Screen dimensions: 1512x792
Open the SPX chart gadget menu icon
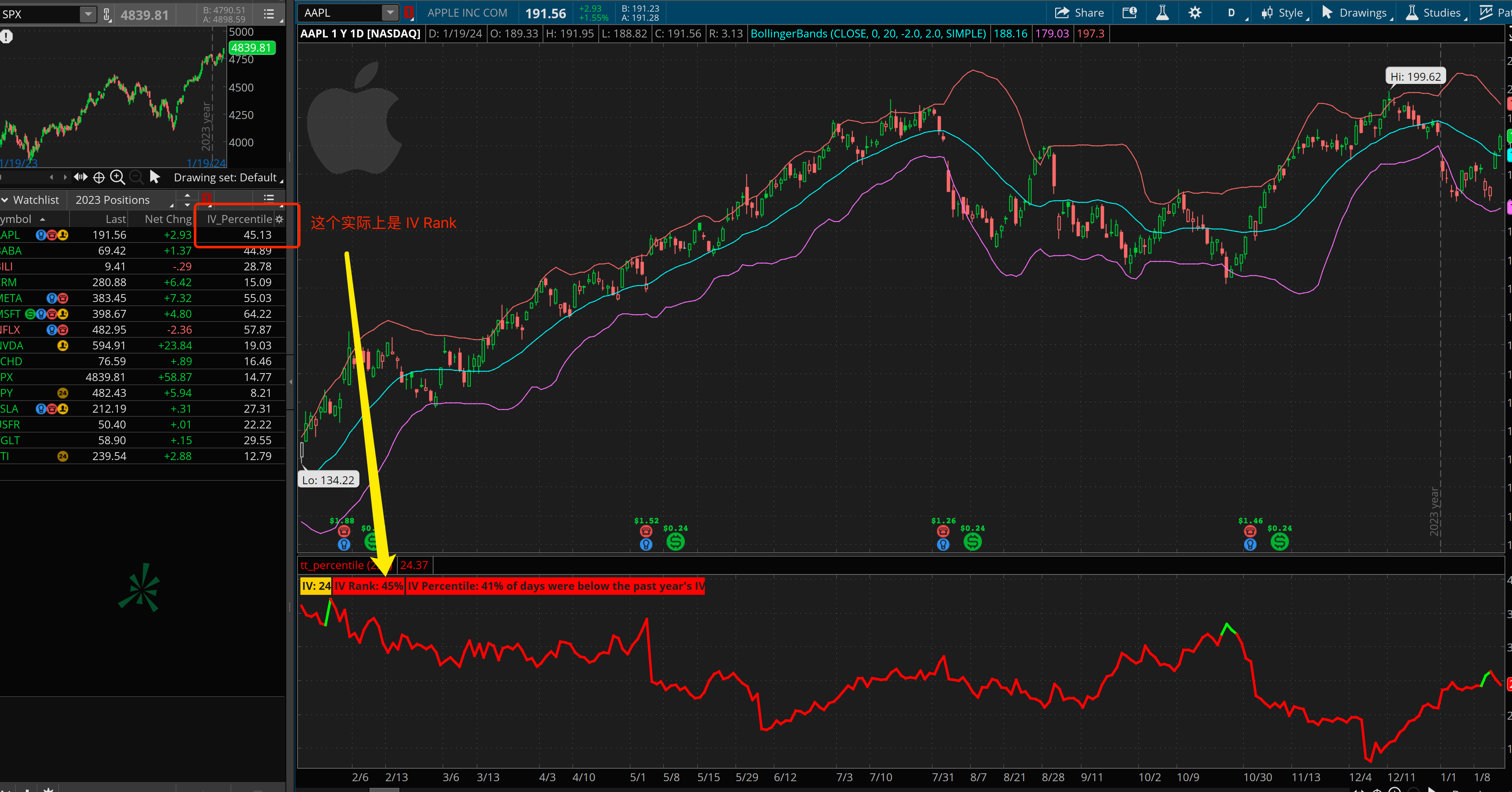pos(269,13)
